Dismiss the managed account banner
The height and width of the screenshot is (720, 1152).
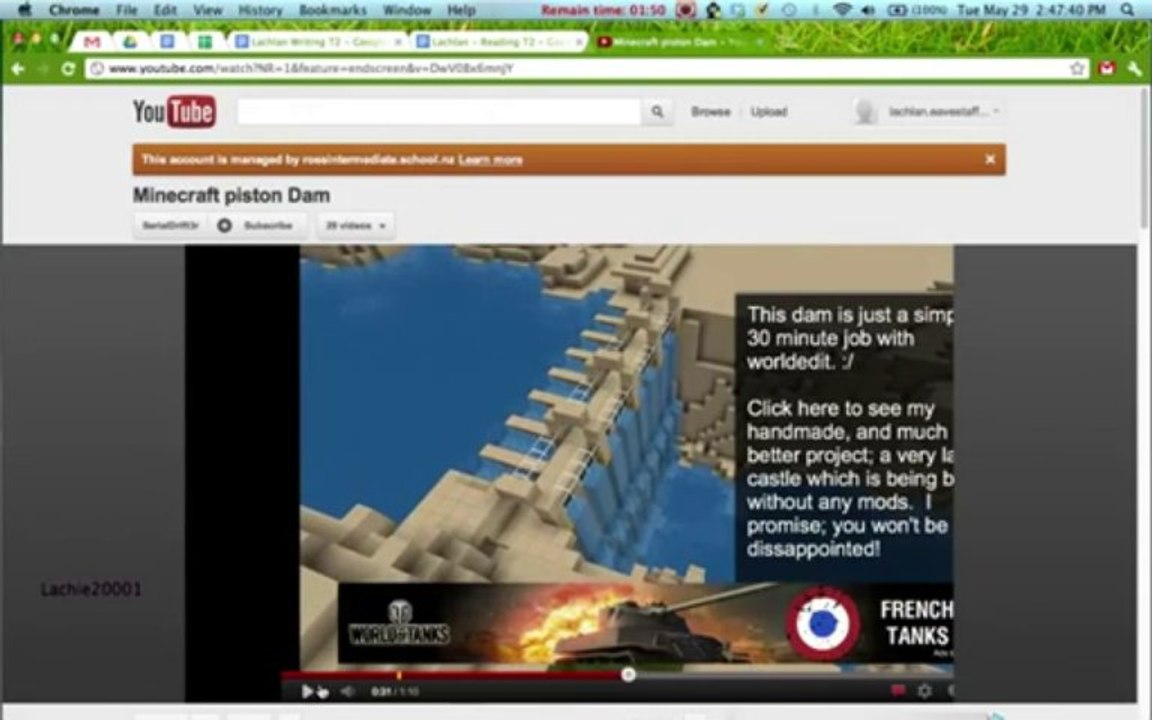[x=990, y=159]
